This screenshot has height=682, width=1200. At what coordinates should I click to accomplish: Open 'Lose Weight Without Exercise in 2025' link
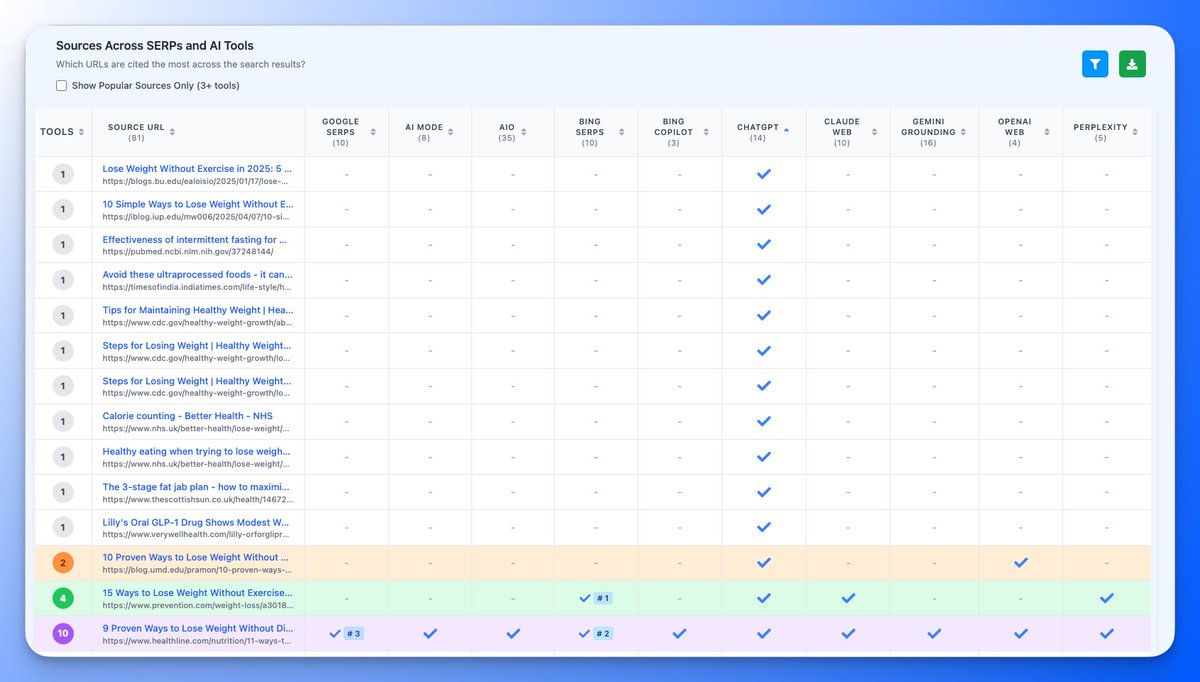click(198, 169)
